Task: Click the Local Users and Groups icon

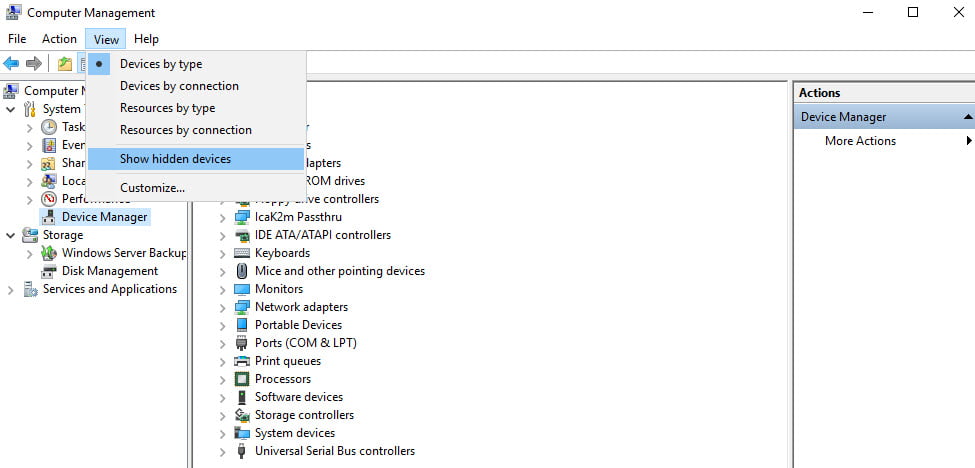Action: click(49, 181)
